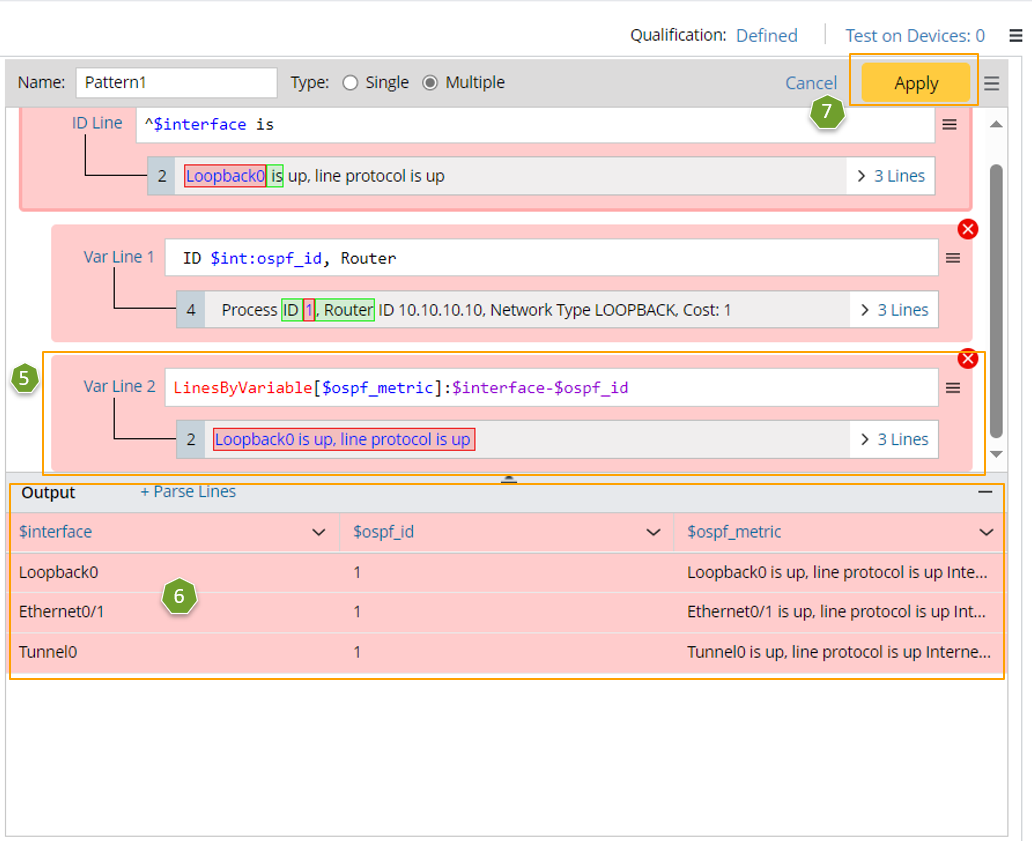The height and width of the screenshot is (841, 1032).
Task: Click the Cancel link
Action: (811, 84)
